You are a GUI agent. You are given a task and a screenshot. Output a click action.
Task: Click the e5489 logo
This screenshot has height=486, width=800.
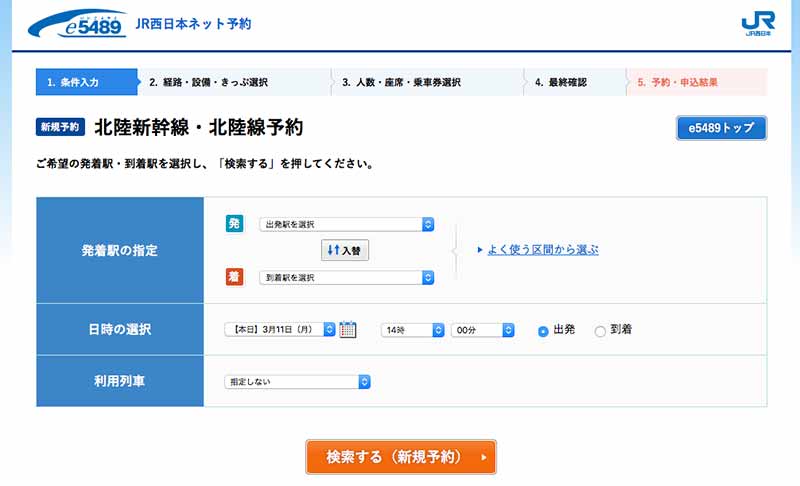(78, 23)
